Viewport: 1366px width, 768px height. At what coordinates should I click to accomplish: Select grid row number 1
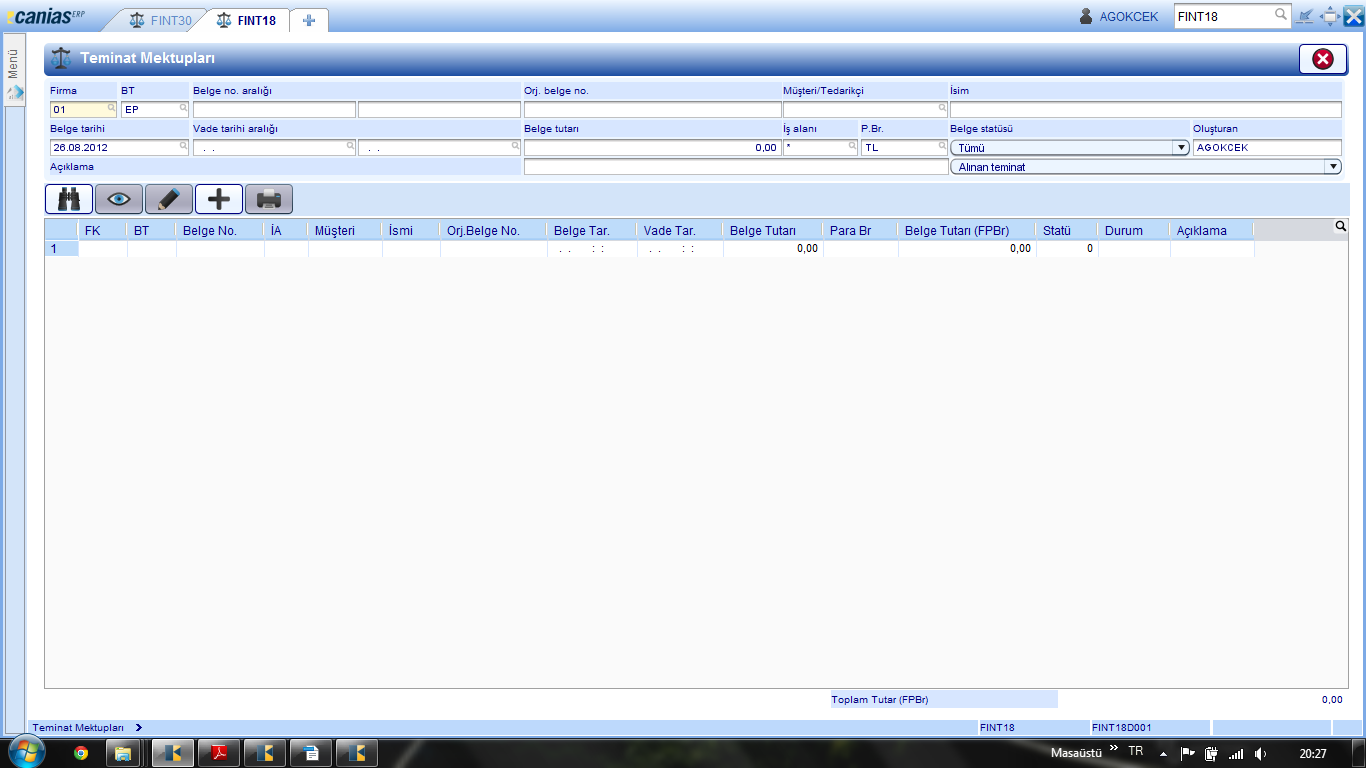tap(62, 249)
